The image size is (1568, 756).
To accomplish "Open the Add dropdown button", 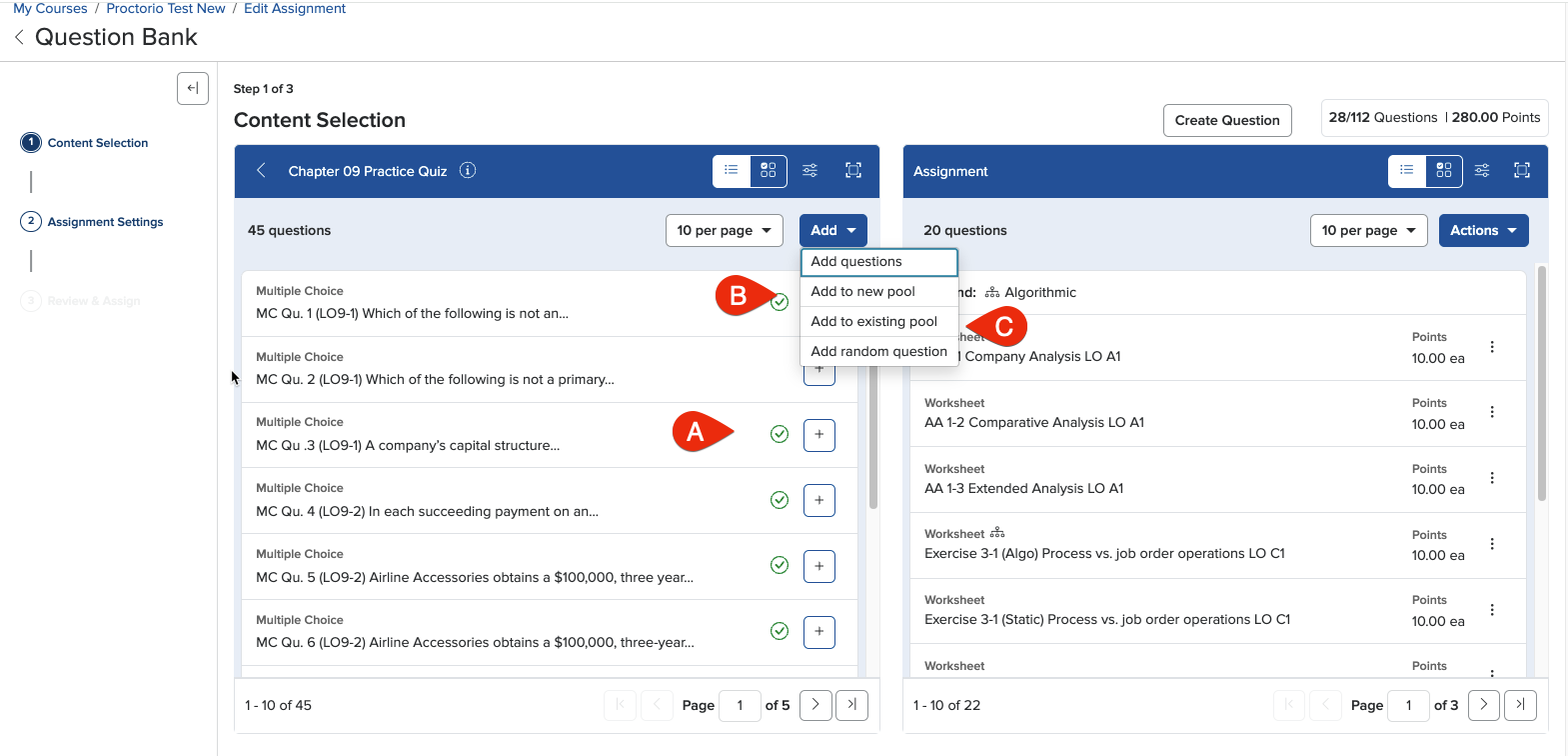I will pos(833,230).
